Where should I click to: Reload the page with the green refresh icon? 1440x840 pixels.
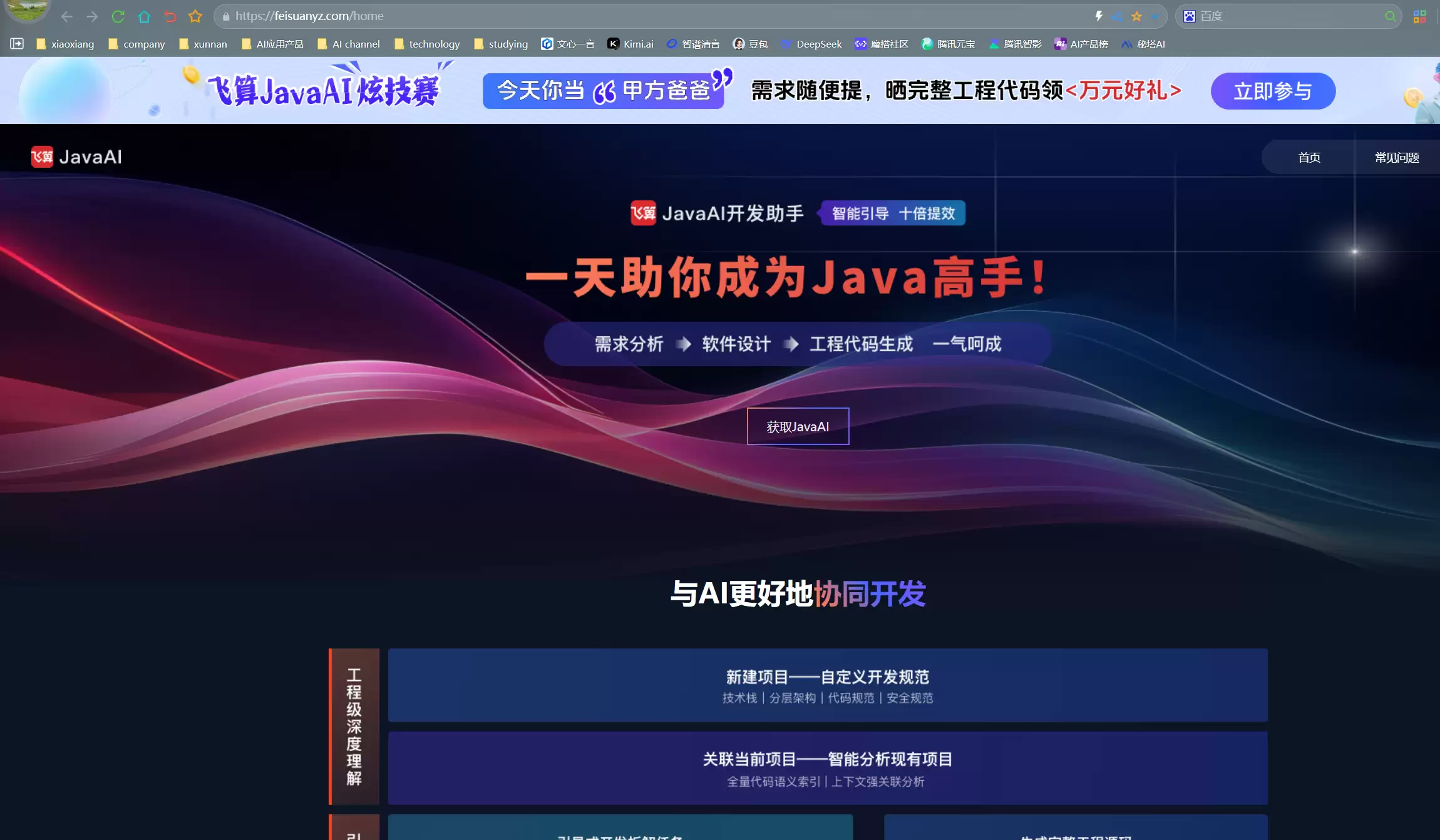click(x=118, y=16)
